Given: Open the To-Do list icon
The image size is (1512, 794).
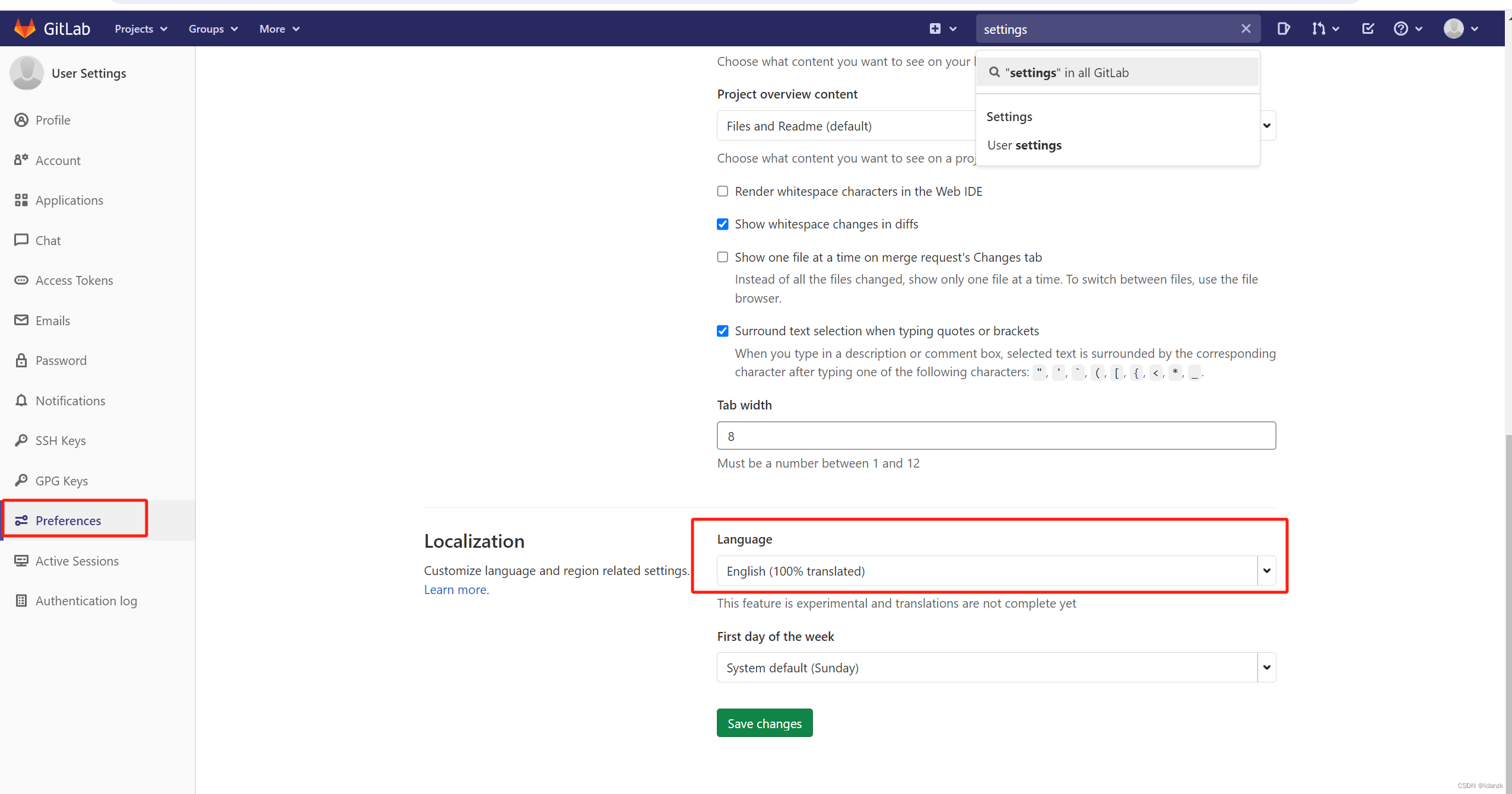Looking at the screenshot, I should (1368, 28).
